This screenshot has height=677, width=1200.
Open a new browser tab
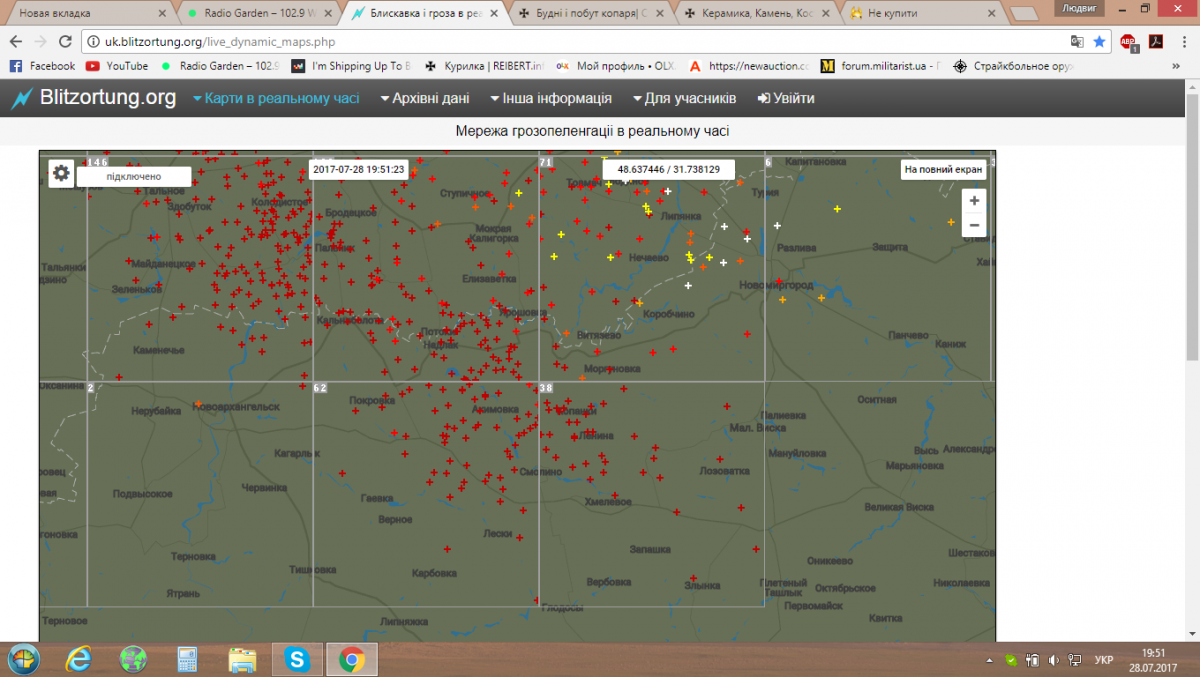tap(1023, 14)
